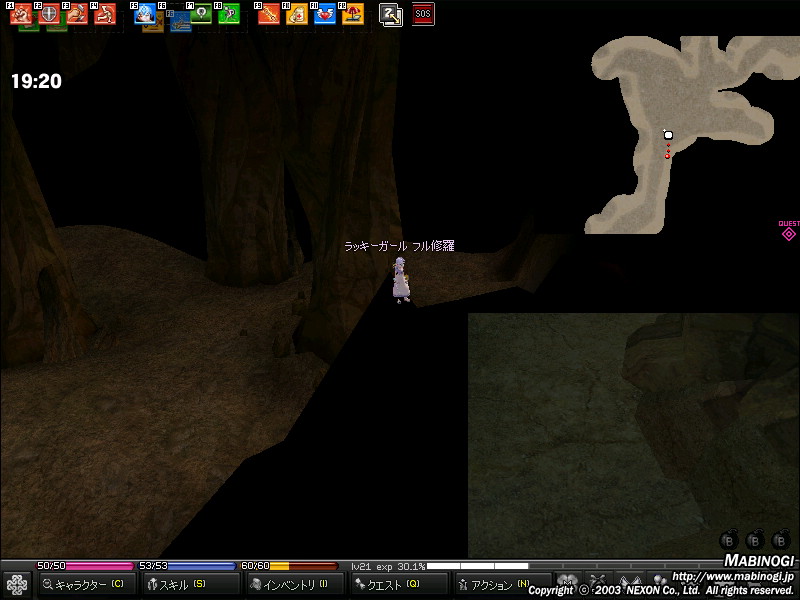The image size is (800, 600).
Task: Click the F11 winged heart icon
Action: click(x=325, y=14)
